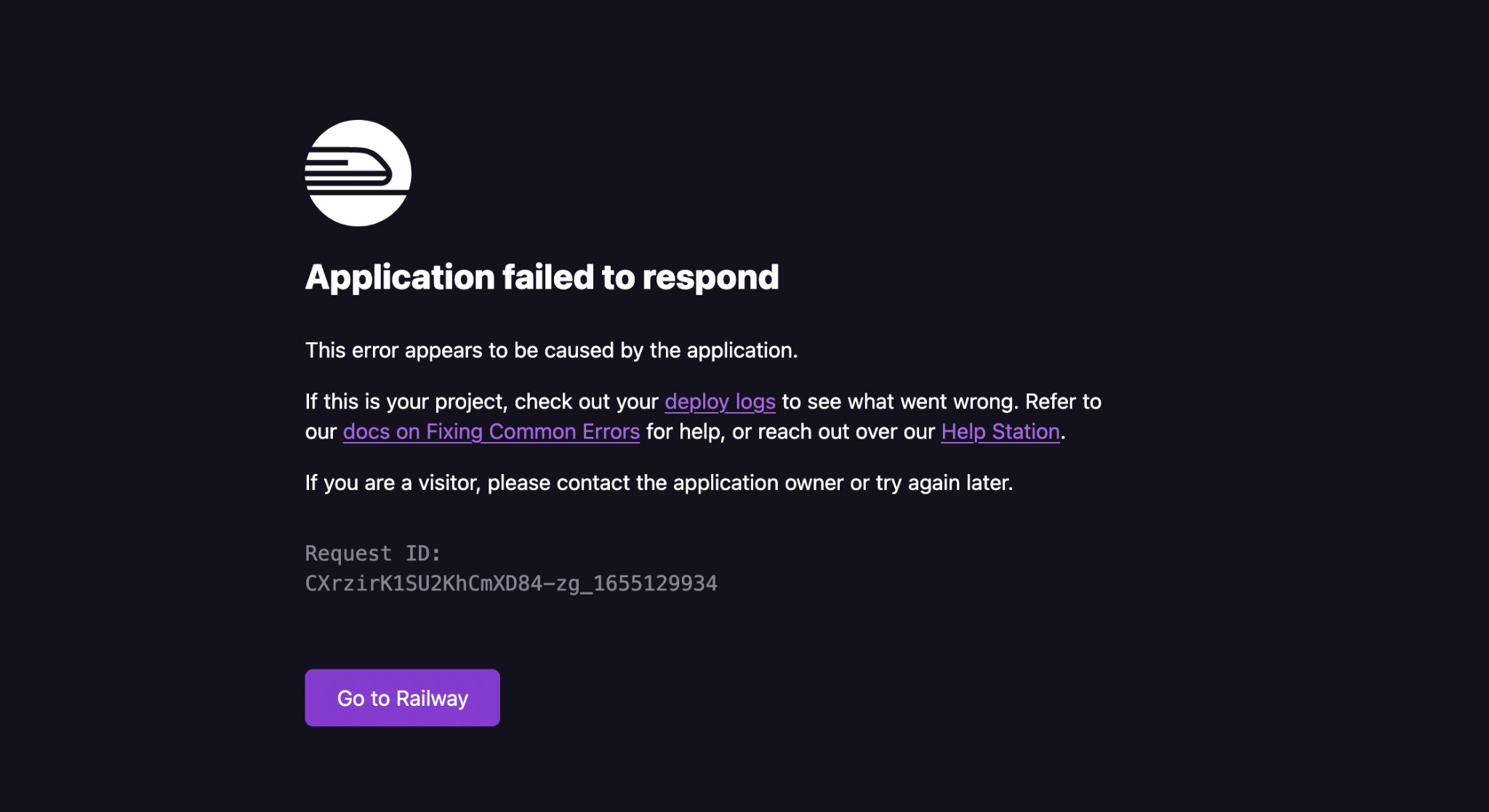Open the deploy logs link

720,401
